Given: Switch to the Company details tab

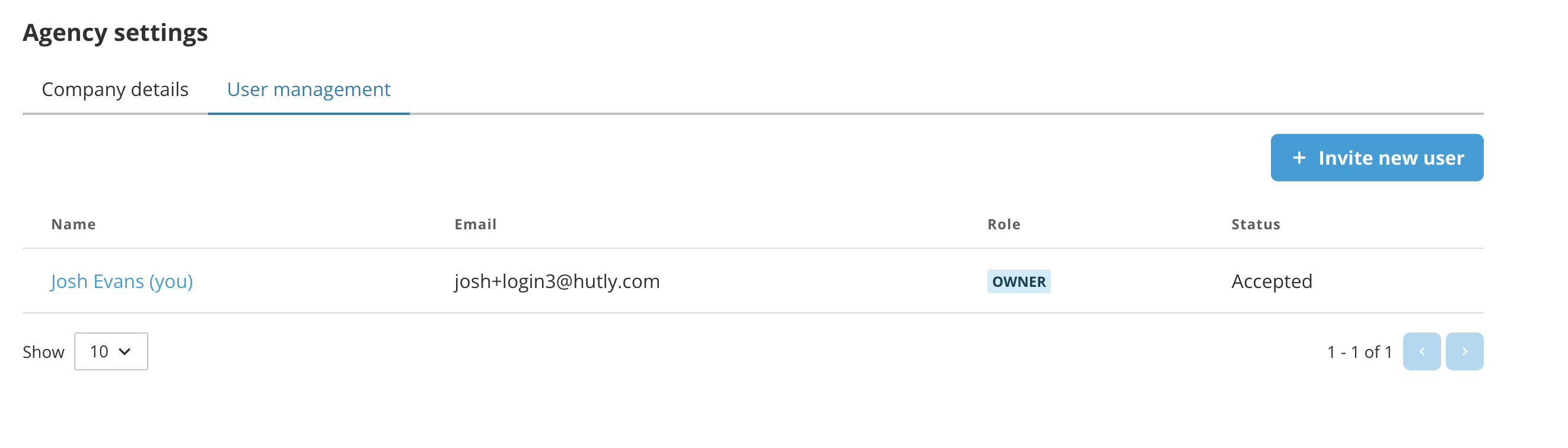Looking at the screenshot, I should (115, 89).
